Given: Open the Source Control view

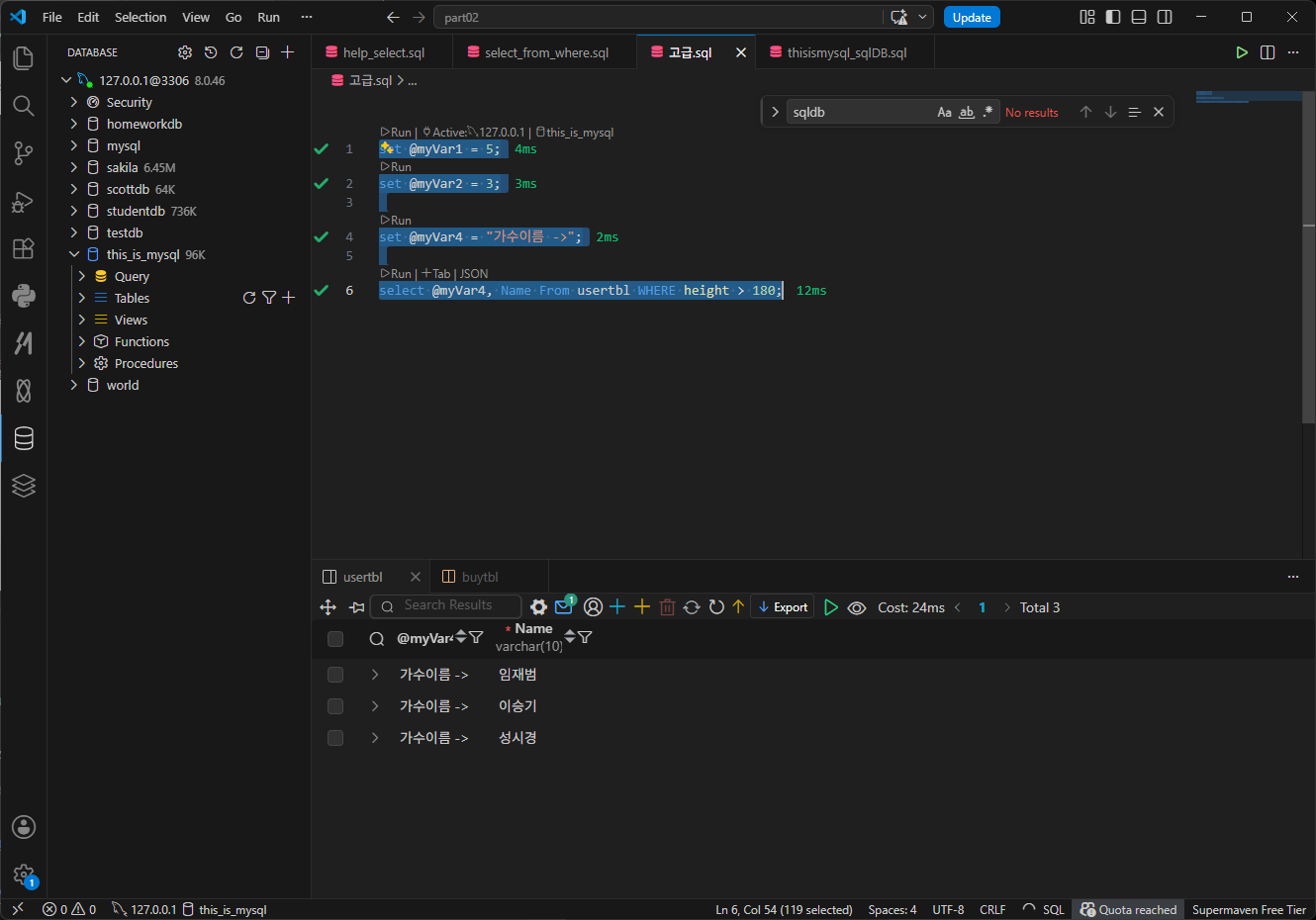Looking at the screenshot, I should 24,153.
